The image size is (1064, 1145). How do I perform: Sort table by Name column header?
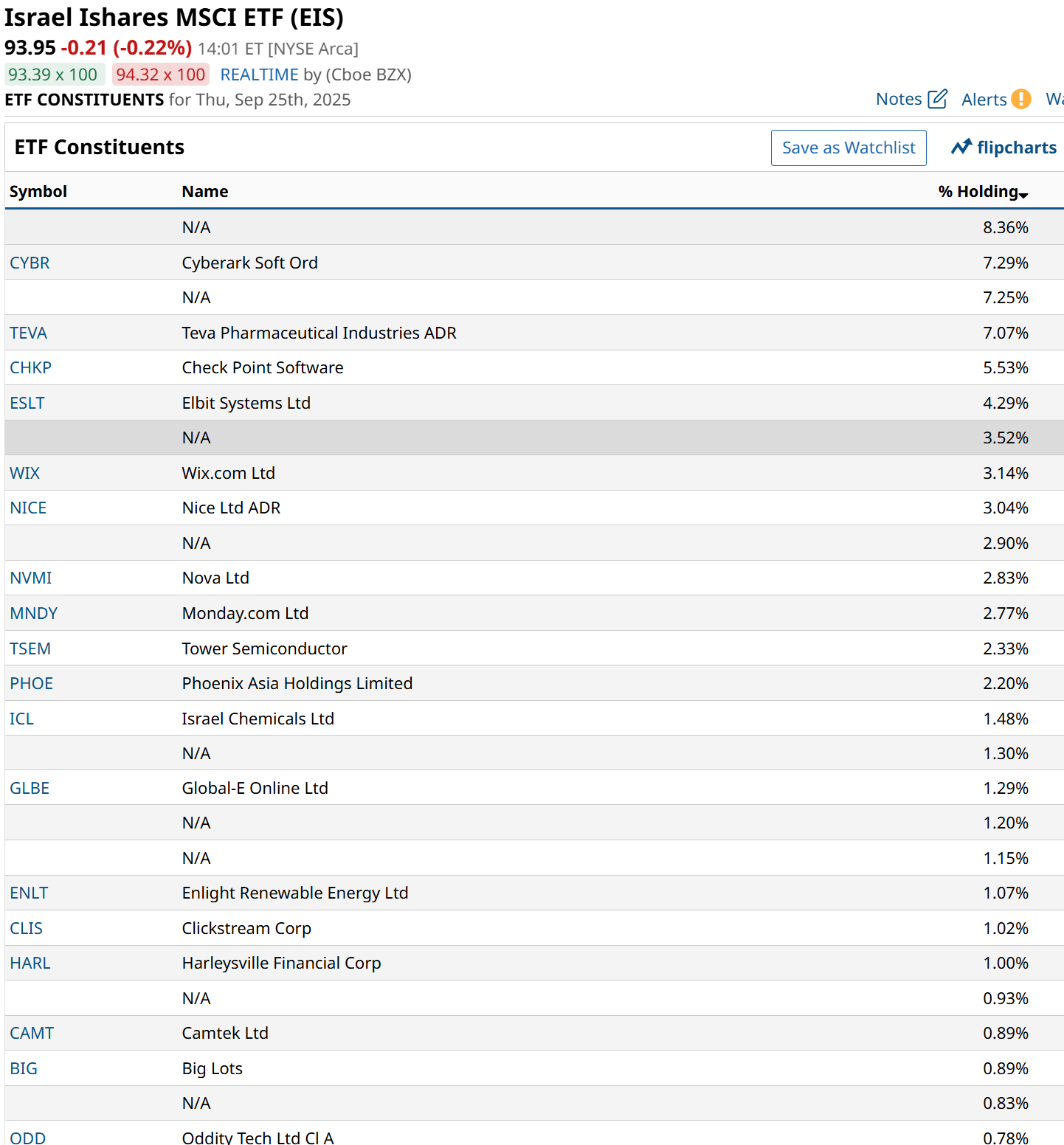pyautogui.click(x=205, y=192)
